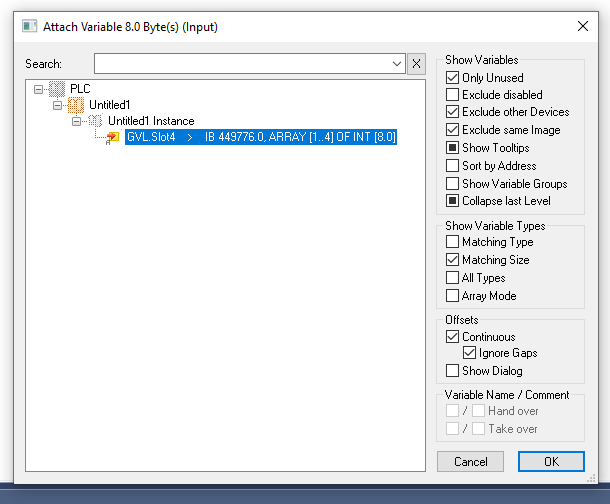
Task: Select the PLC tree label
Action: coord(80,89)
